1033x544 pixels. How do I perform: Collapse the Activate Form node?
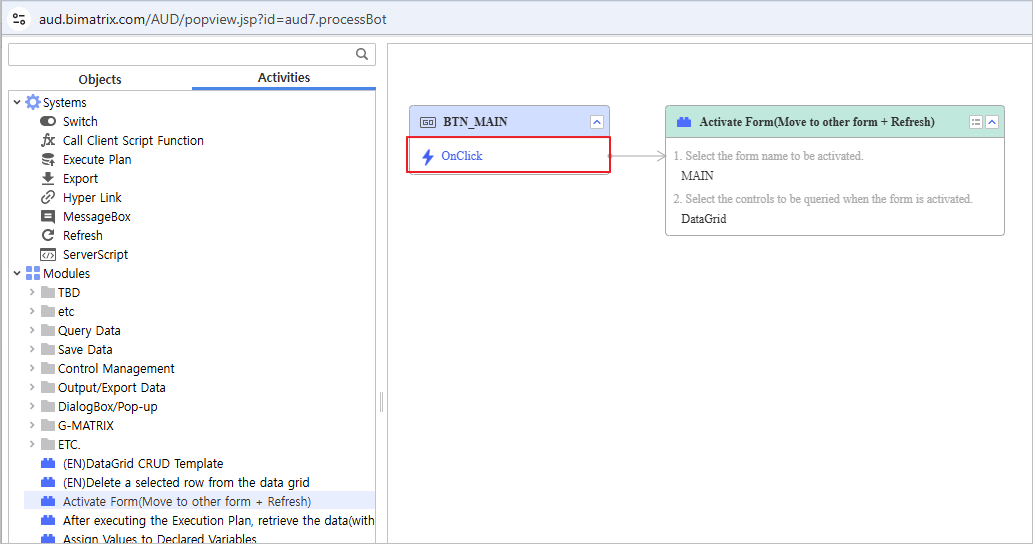(992, 122)
